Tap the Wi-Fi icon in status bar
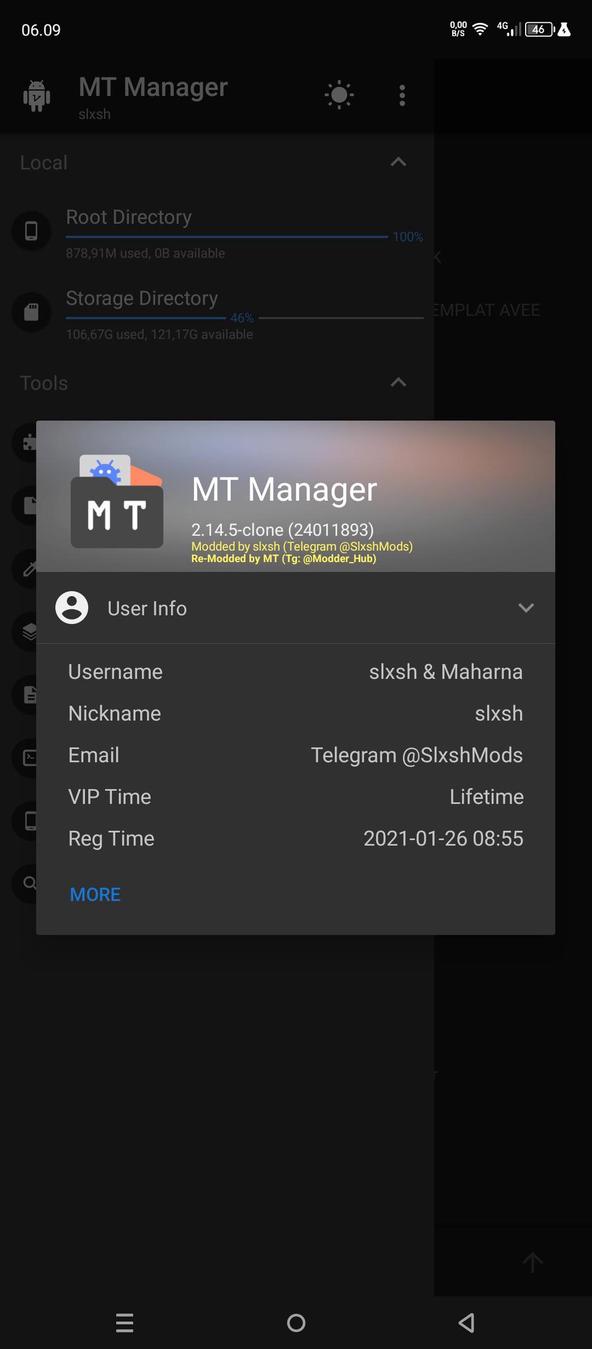592x1349 pixels. point(480,29)
